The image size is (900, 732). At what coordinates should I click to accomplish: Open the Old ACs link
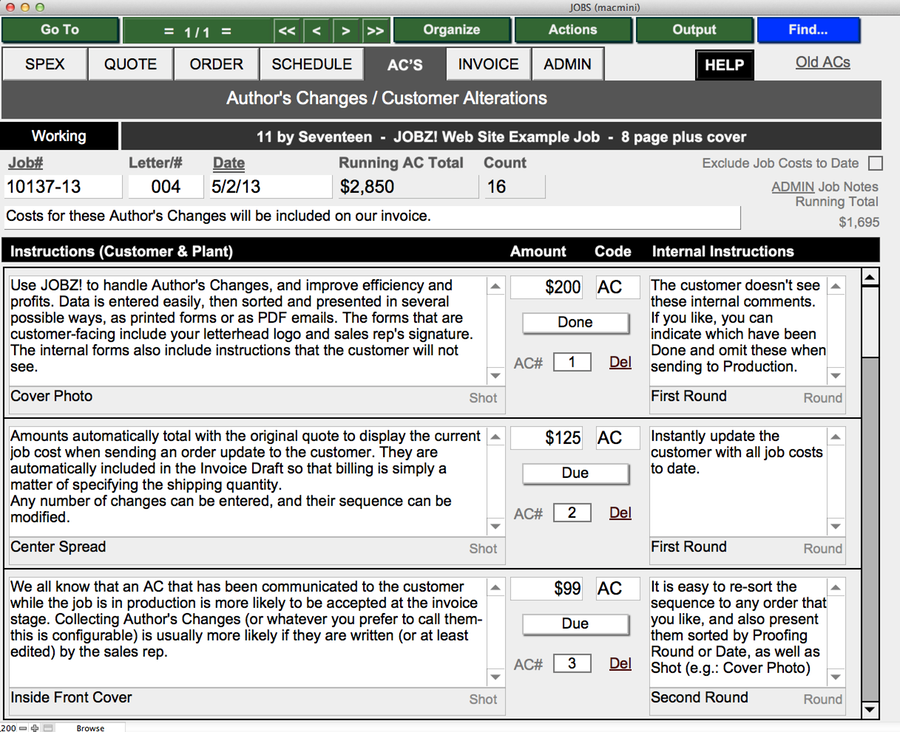click(x=822, y=62)
